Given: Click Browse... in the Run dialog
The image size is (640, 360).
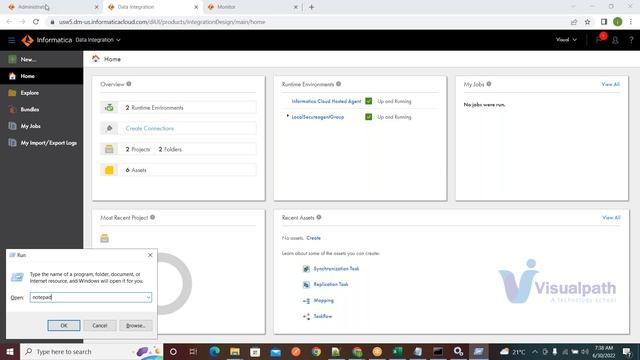Looking at the screenshot, I should pyautogui.click(x=136, y=325).
